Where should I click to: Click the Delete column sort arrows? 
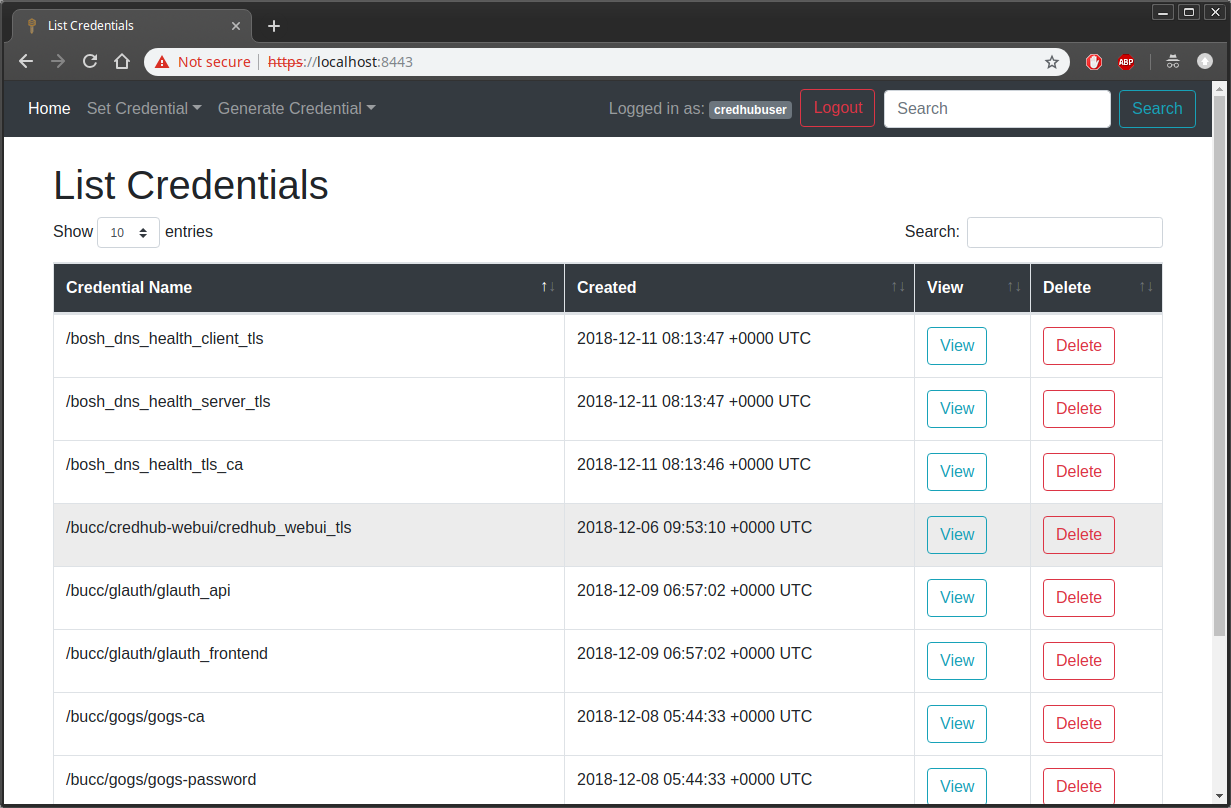(1146, 287)
